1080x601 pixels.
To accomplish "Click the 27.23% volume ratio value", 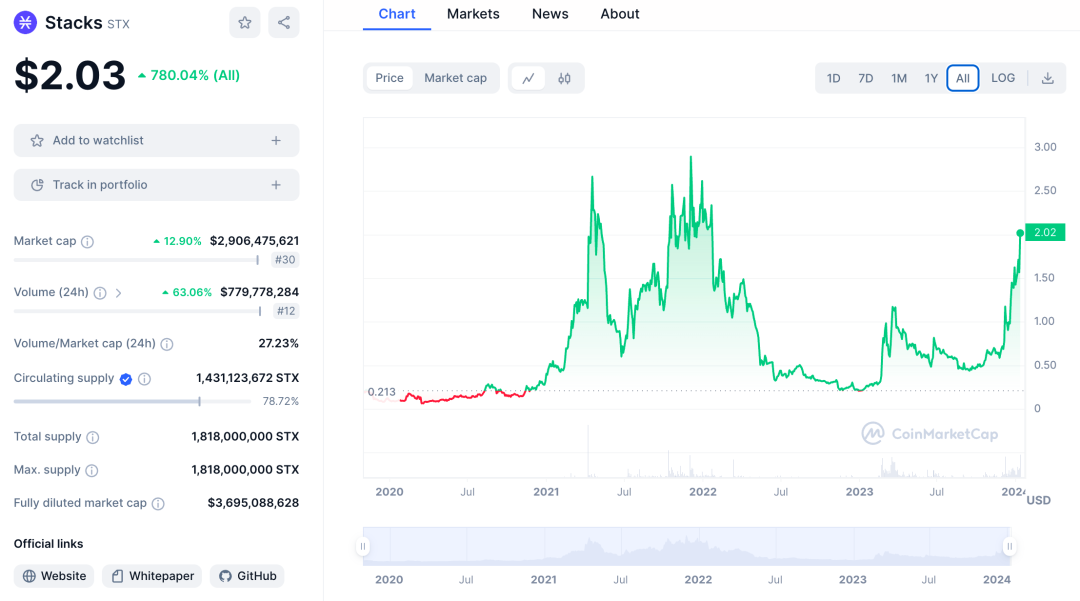I will click(x=278, y=344).
